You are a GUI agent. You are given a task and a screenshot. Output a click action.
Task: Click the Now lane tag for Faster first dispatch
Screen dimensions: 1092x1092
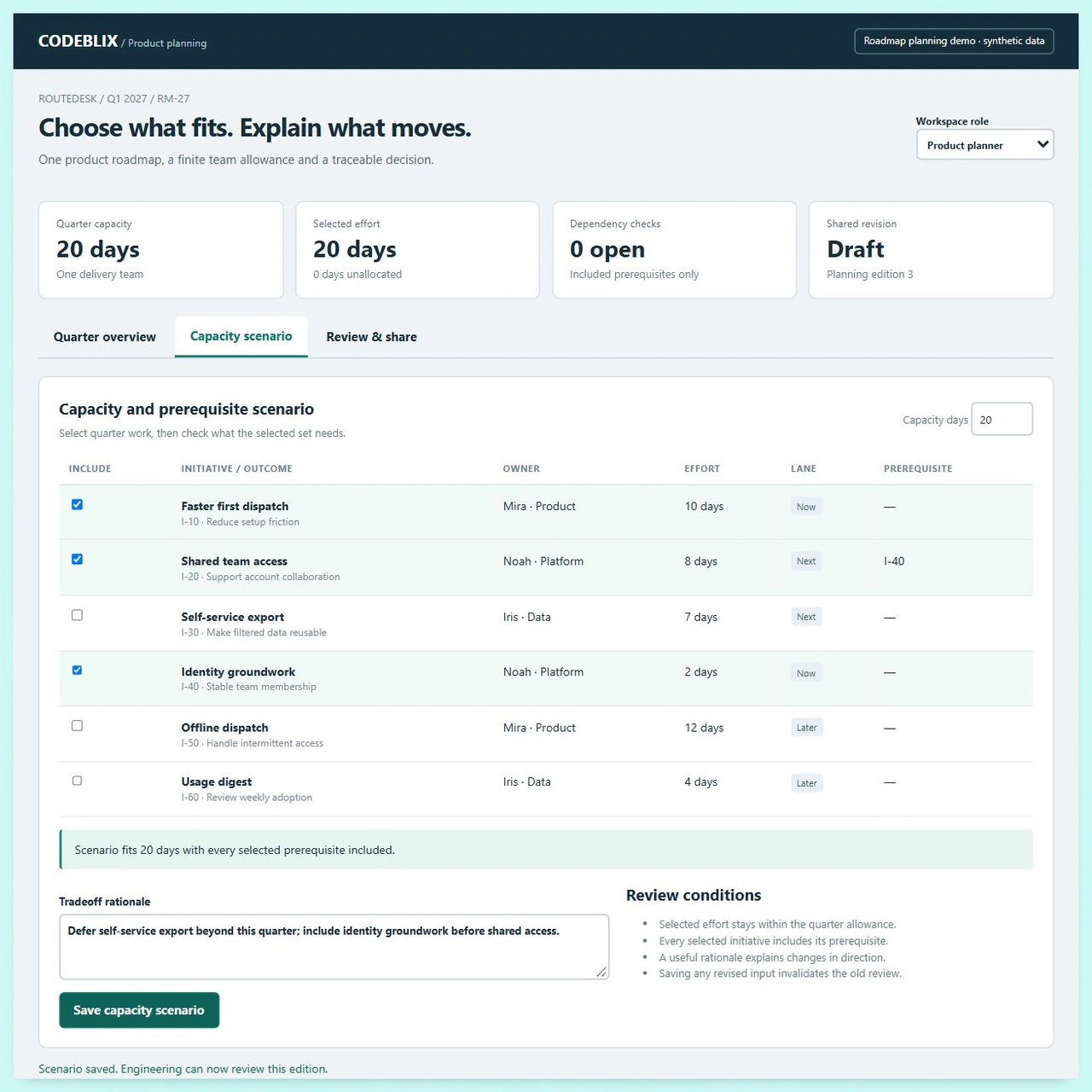coord(806,507)
